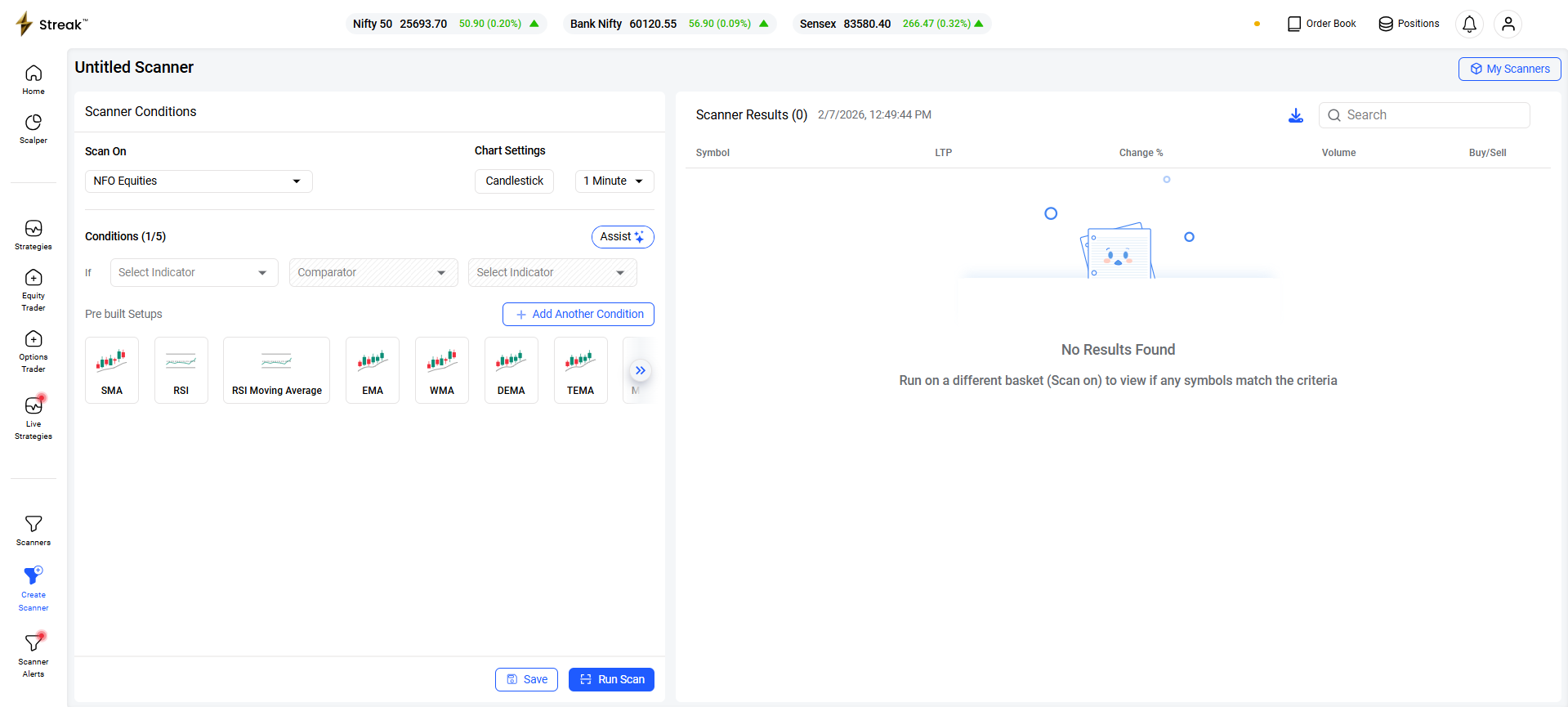Open Live Strategies in sidebar

click(x=34, y=417)
